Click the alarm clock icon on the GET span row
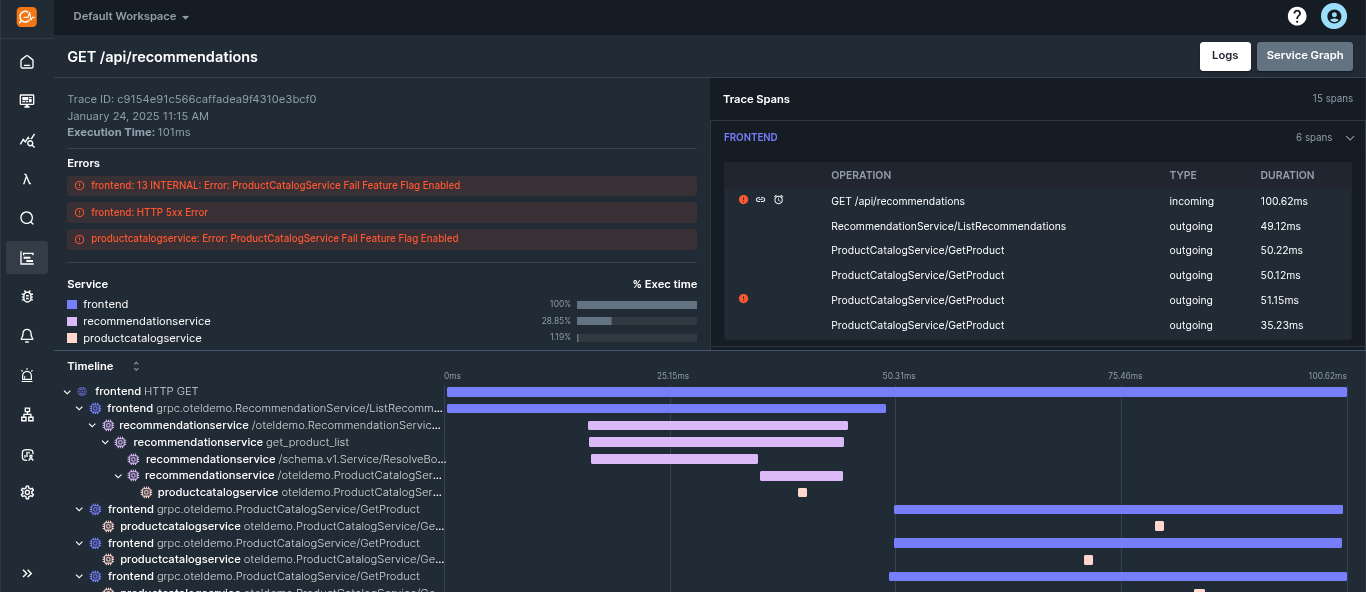The image size is (1366, 592). tap(778, 200)
